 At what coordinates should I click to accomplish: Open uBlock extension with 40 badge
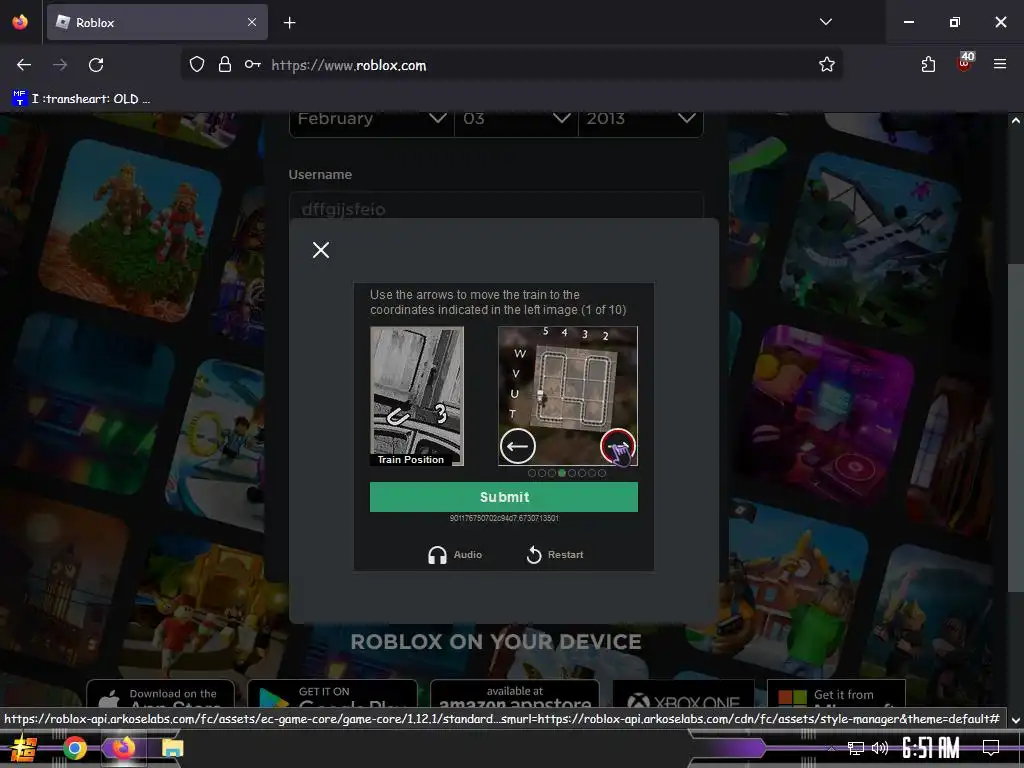(x=965, y=63)
